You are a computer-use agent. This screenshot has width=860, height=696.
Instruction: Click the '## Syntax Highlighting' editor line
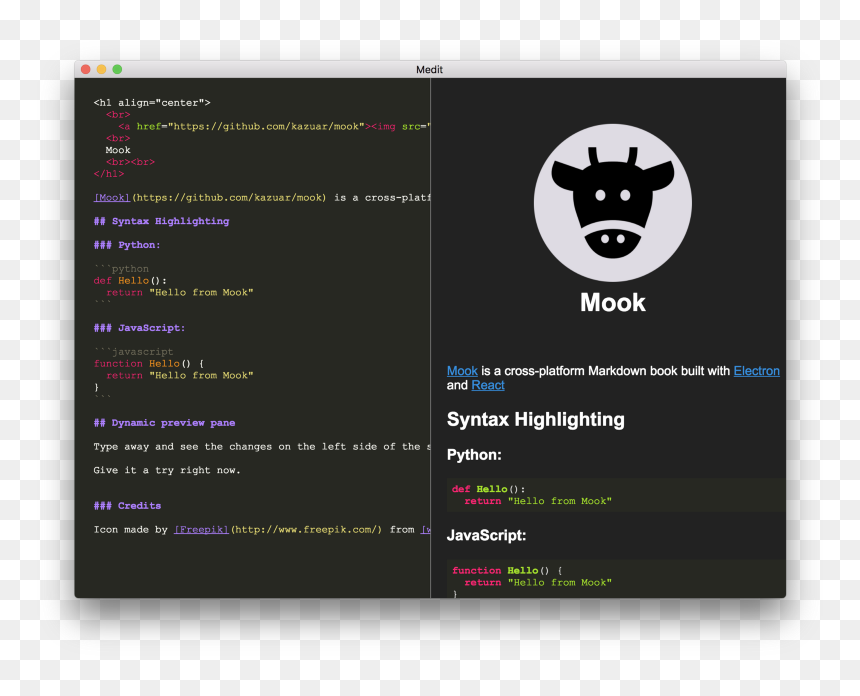click(x=161, y=221)
